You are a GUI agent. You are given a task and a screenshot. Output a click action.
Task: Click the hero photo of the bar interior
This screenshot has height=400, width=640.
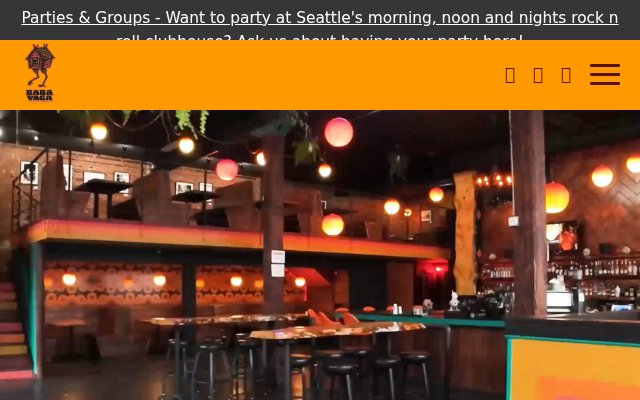[x=320, y=255]
